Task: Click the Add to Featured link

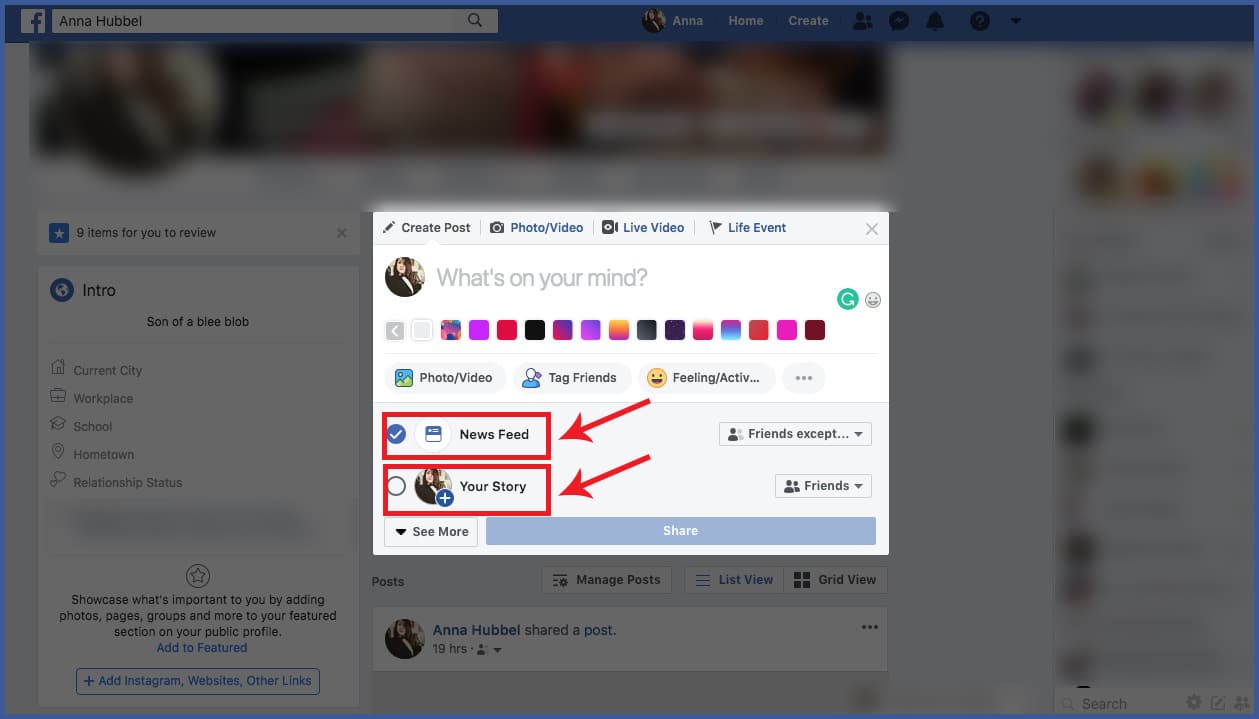Action: [202, 648]
